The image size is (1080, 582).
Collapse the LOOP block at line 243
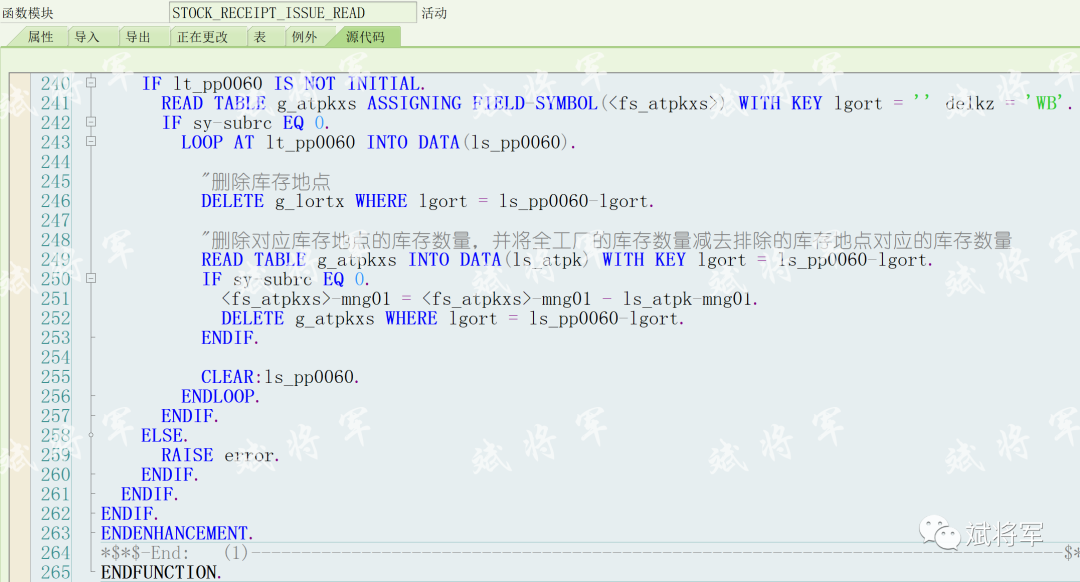91,141
